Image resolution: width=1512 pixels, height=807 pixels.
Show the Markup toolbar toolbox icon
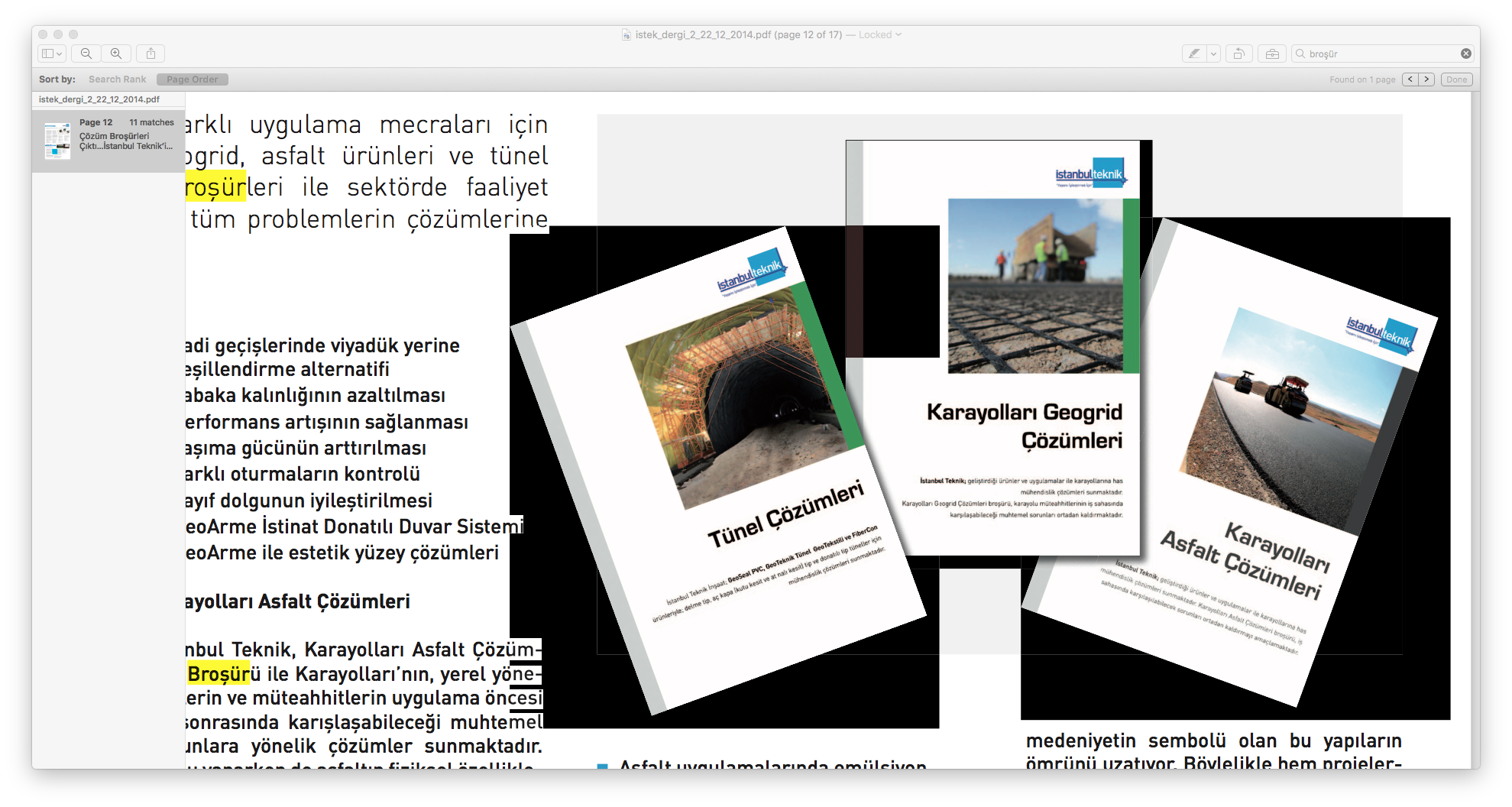point(1272,53)
